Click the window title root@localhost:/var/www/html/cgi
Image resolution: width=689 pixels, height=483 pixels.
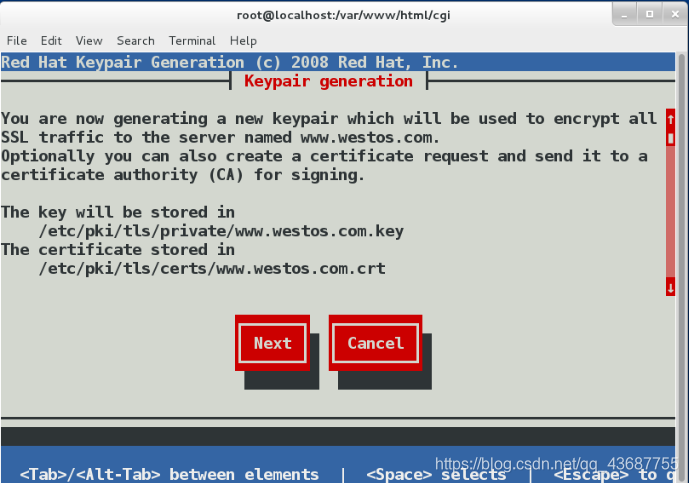point(344,15)
